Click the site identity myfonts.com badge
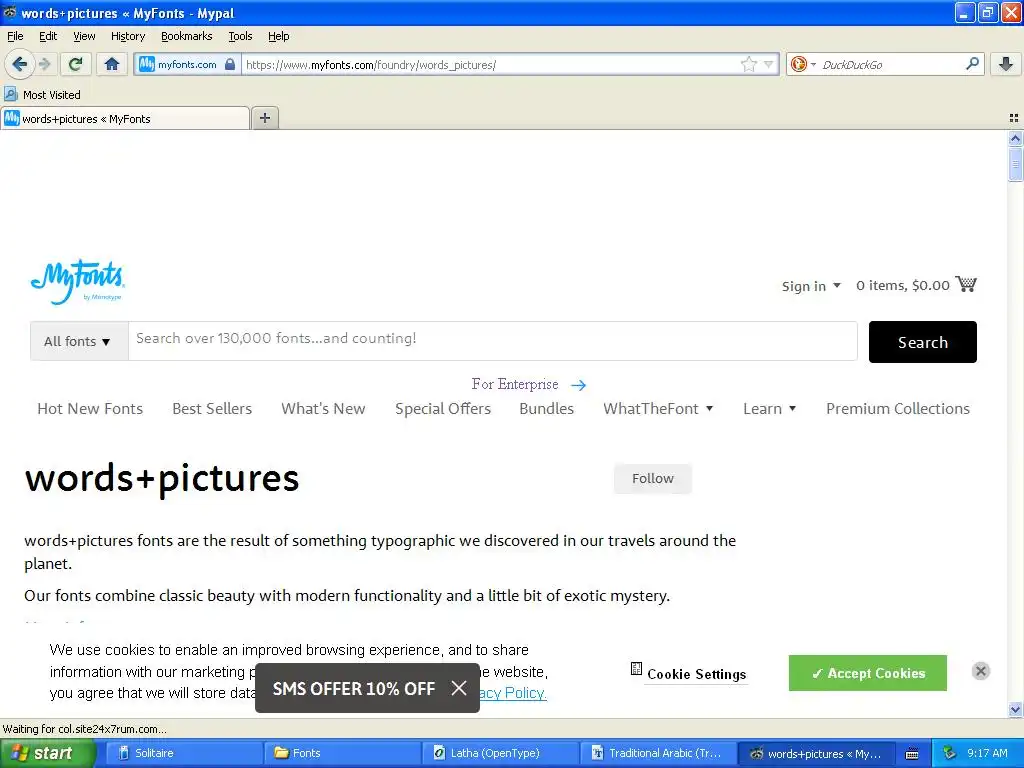Screen dimensions: 1024x768 [x=187, y=64]
